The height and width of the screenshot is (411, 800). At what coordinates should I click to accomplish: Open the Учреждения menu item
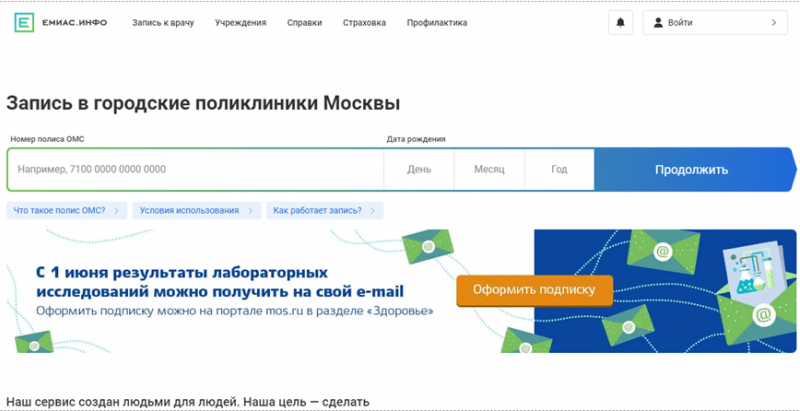pos(240,23)
